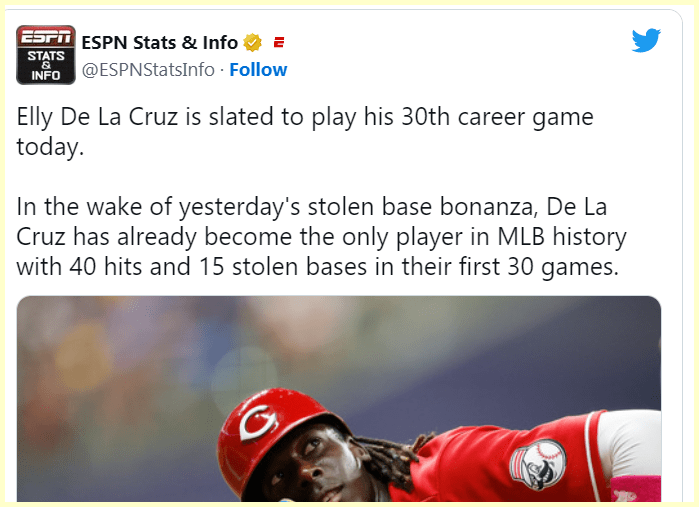The height and width of the screenshot is (507, 699).
Task: Click the gold verified badge
Action: coord(254,42)
